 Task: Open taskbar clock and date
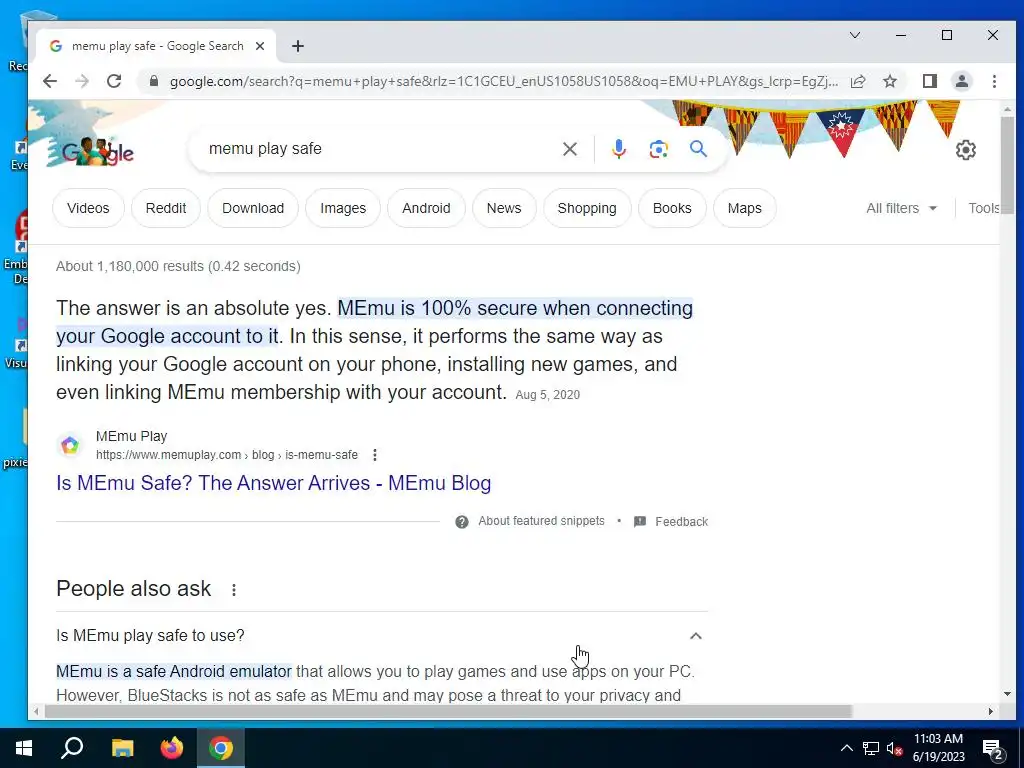tap(938, 748)
